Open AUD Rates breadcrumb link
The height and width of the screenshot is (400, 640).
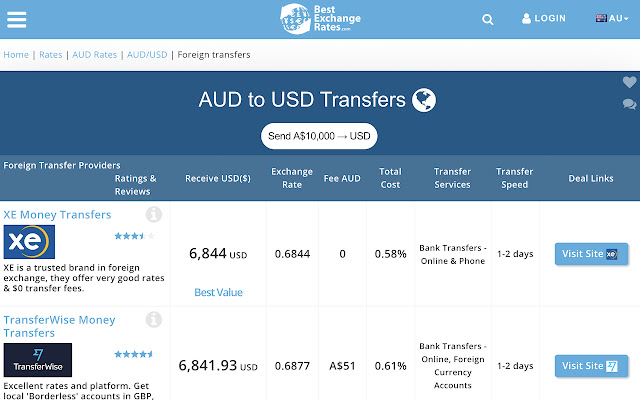click(x=94, y=55)
